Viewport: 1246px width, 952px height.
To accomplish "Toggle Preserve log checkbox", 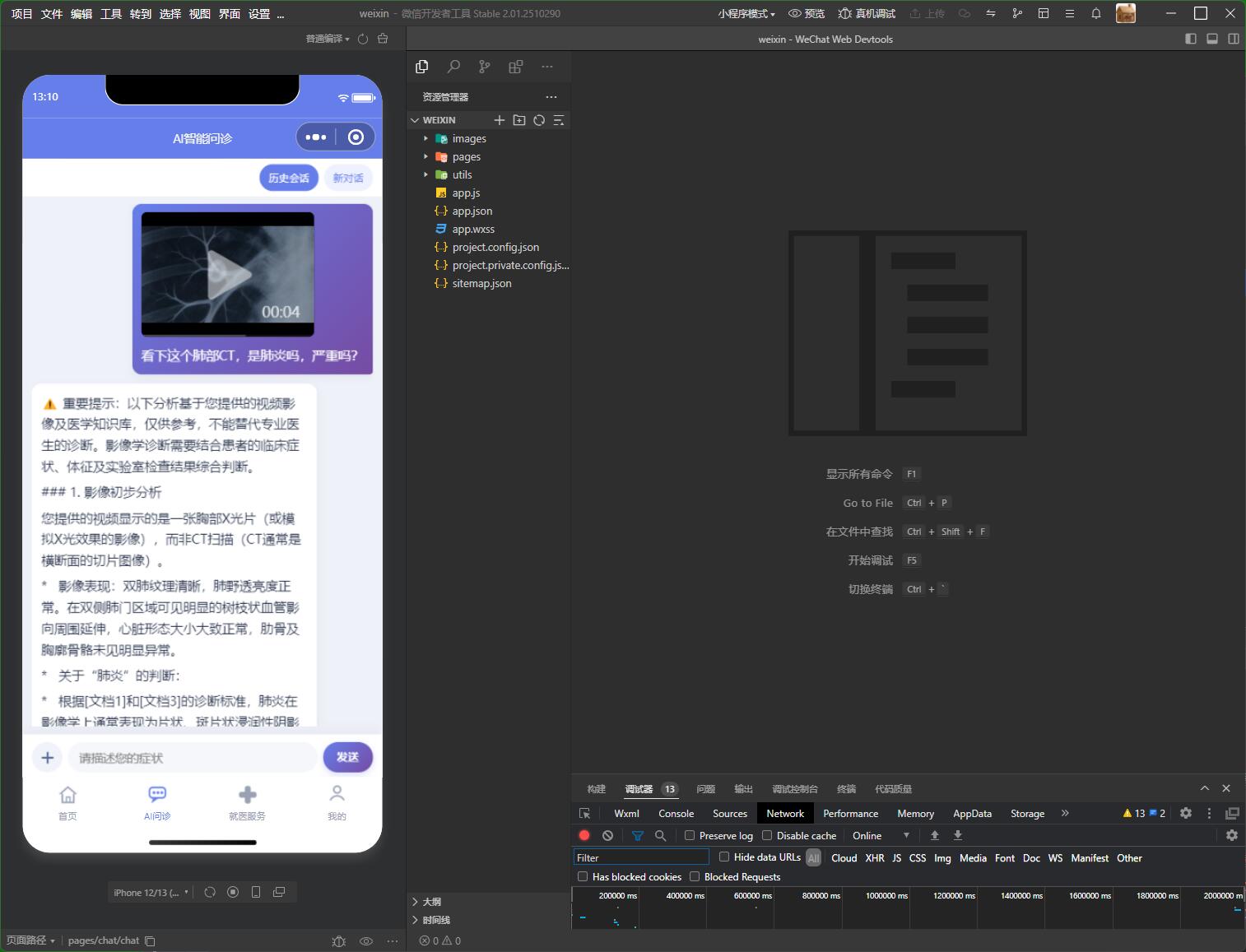I will (690, 835).
